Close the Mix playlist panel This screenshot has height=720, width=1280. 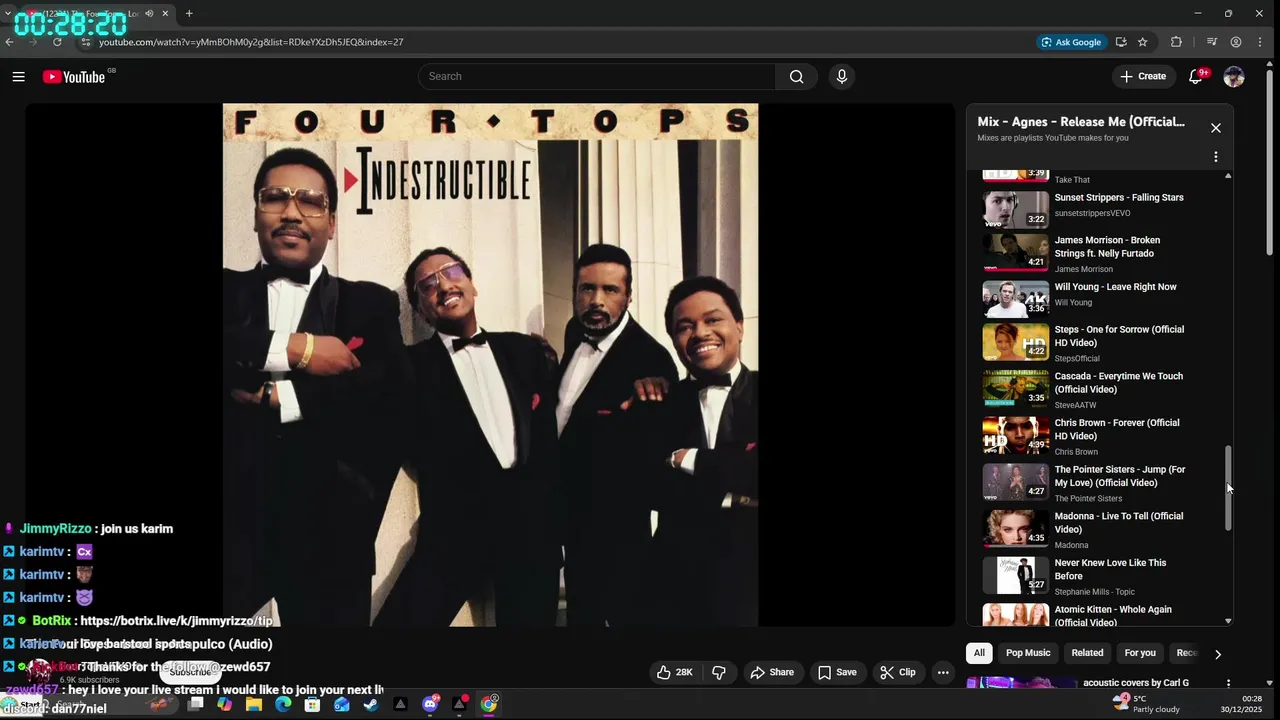pyautogui.click(x=1216, y=128)
